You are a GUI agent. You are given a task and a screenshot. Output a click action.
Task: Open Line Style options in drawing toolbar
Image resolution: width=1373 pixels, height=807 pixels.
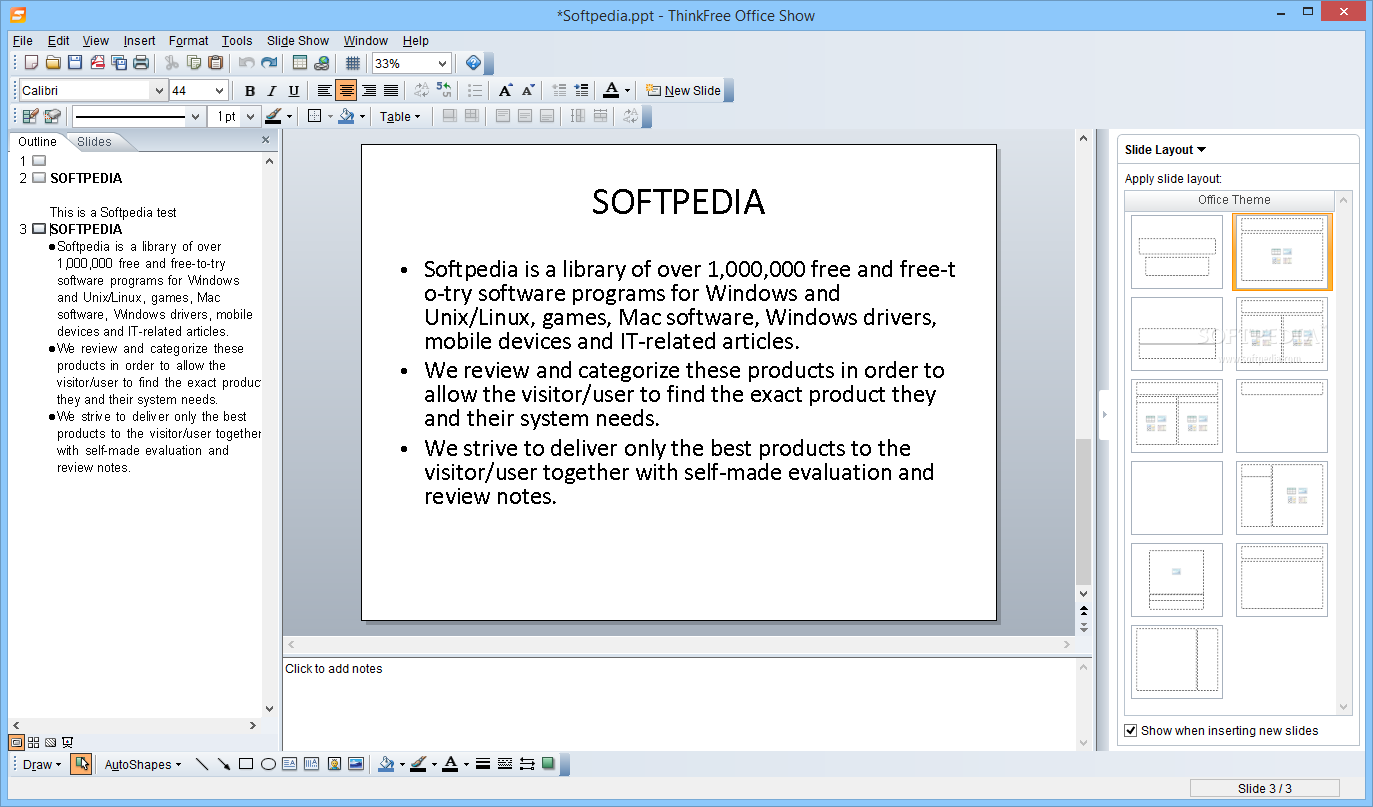coord(483,764)
